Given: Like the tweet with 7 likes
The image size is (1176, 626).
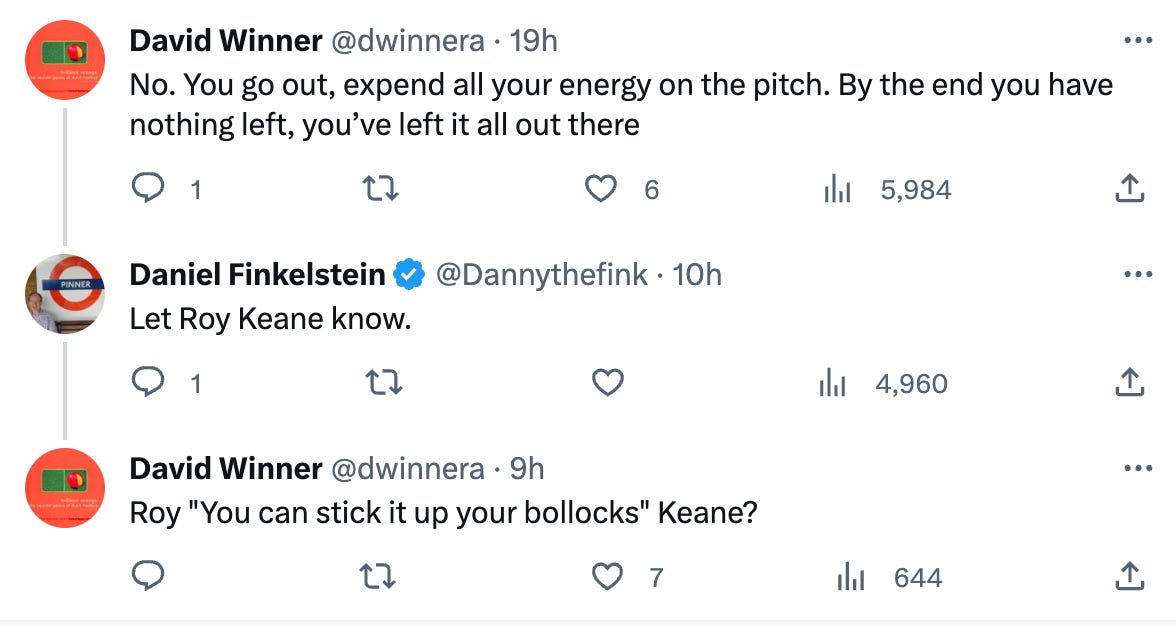Looking at the screenshot, I should pos(606,577).
